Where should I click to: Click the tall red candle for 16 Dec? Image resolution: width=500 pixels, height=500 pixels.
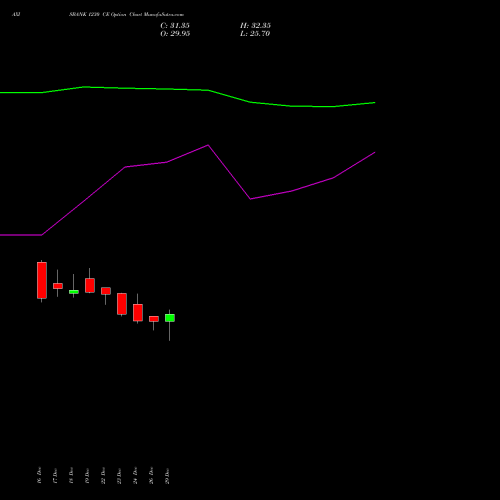coord(42,280)
